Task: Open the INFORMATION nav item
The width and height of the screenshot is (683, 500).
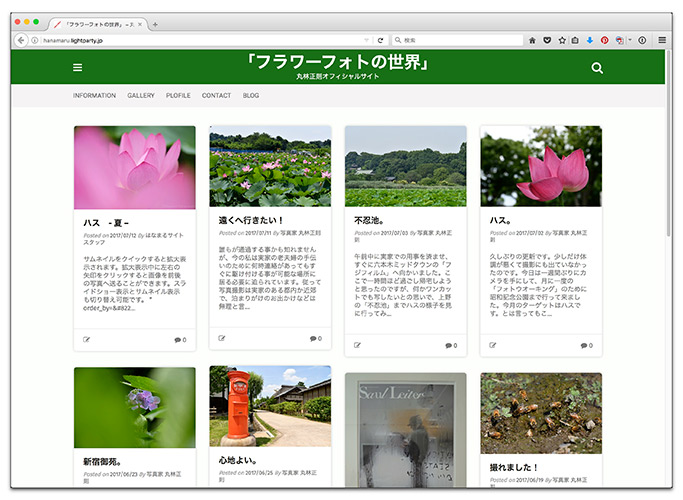Action: tap(95, 95)
